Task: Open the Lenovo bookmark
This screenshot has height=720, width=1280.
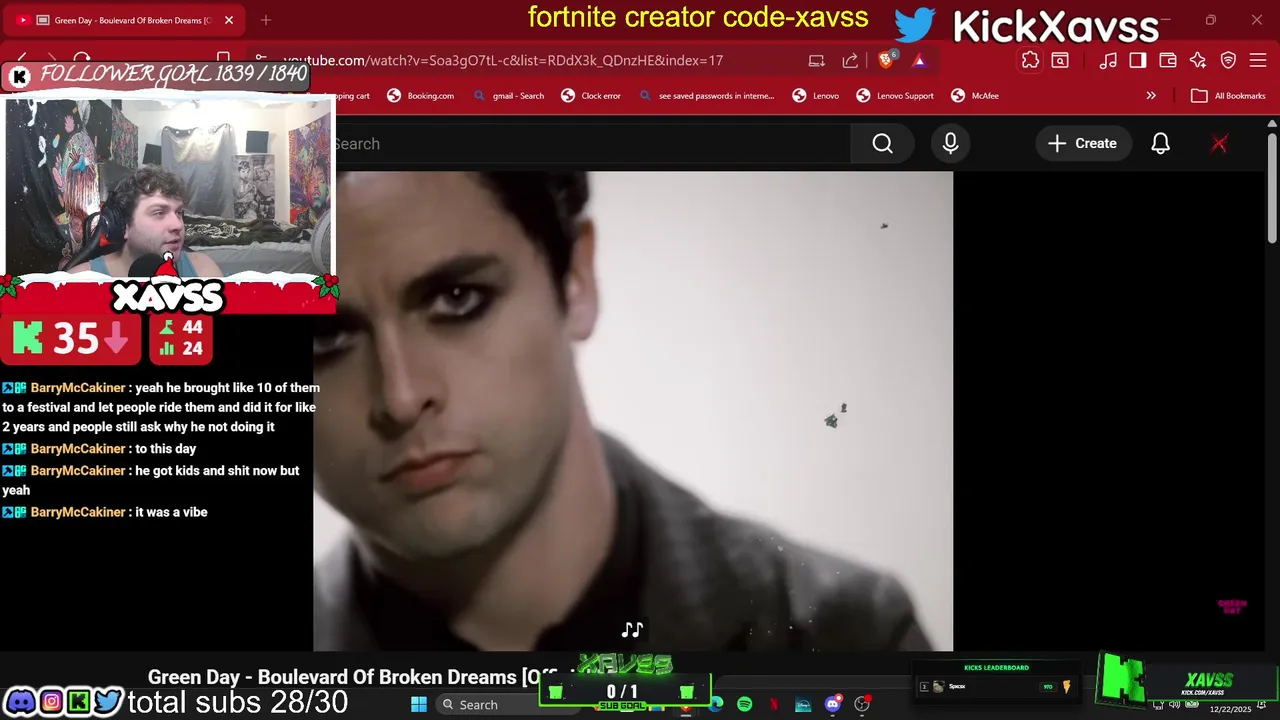Action: pos(815,96)
